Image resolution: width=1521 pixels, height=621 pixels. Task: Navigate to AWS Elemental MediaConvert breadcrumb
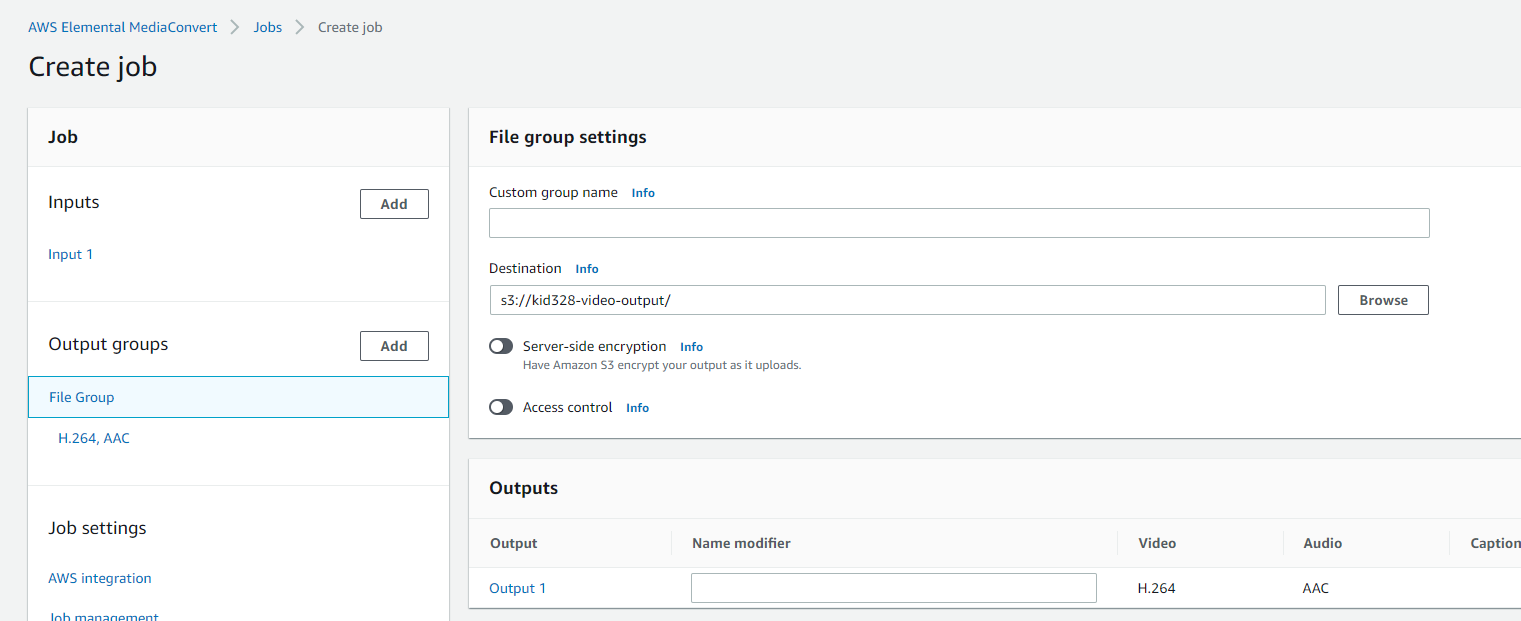(x=122, y=27)
